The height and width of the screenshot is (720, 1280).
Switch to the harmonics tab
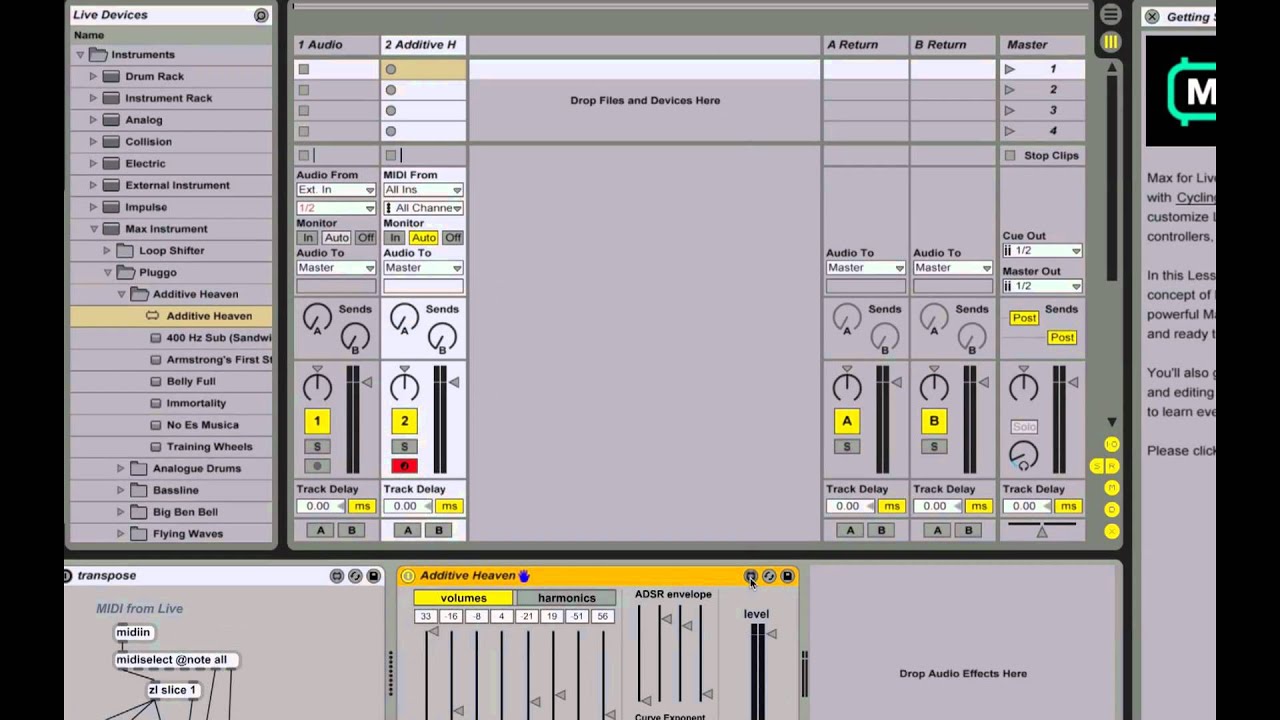tap(566, 598)
